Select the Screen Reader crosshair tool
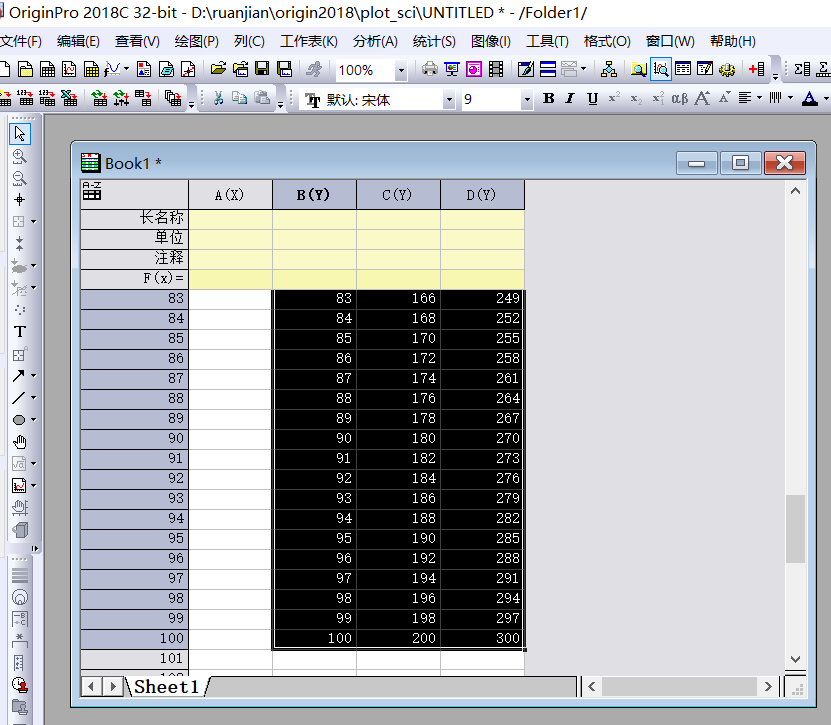The image size is (831, 725). pos(20,200)
